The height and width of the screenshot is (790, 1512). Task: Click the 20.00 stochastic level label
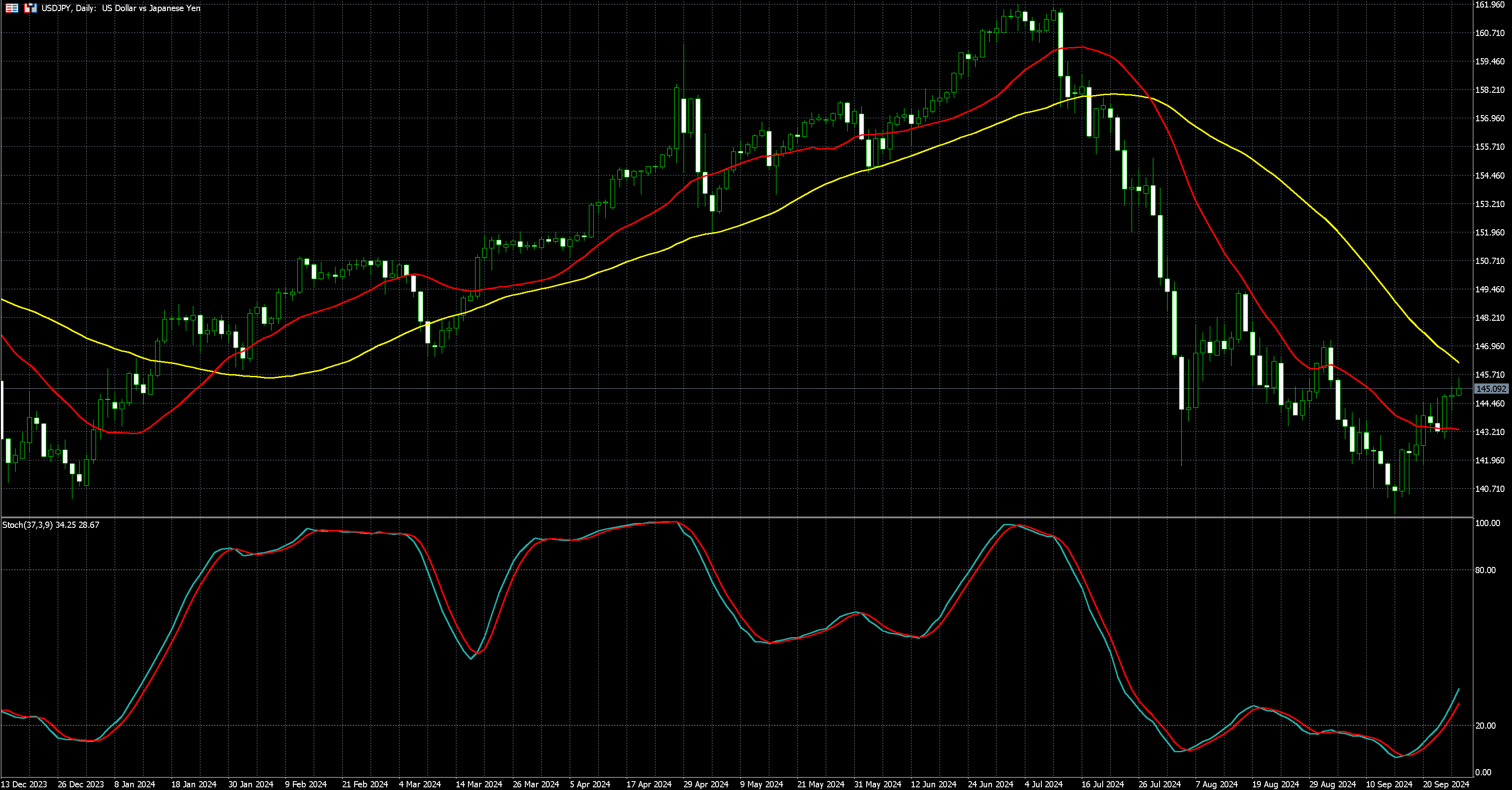click(x=1486, y=726)
